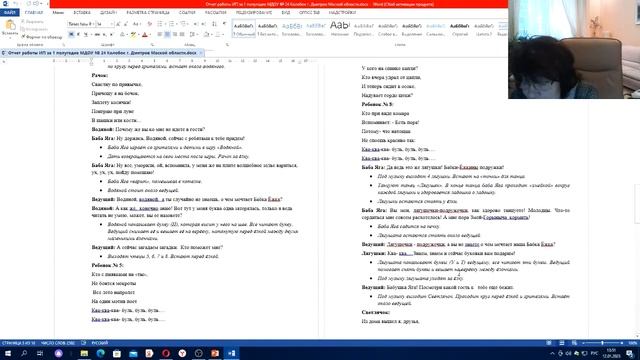Click language indicator РУССКИЙ in status bar
The width and height of the screenshot is (640, 360).
pos(100,343)
